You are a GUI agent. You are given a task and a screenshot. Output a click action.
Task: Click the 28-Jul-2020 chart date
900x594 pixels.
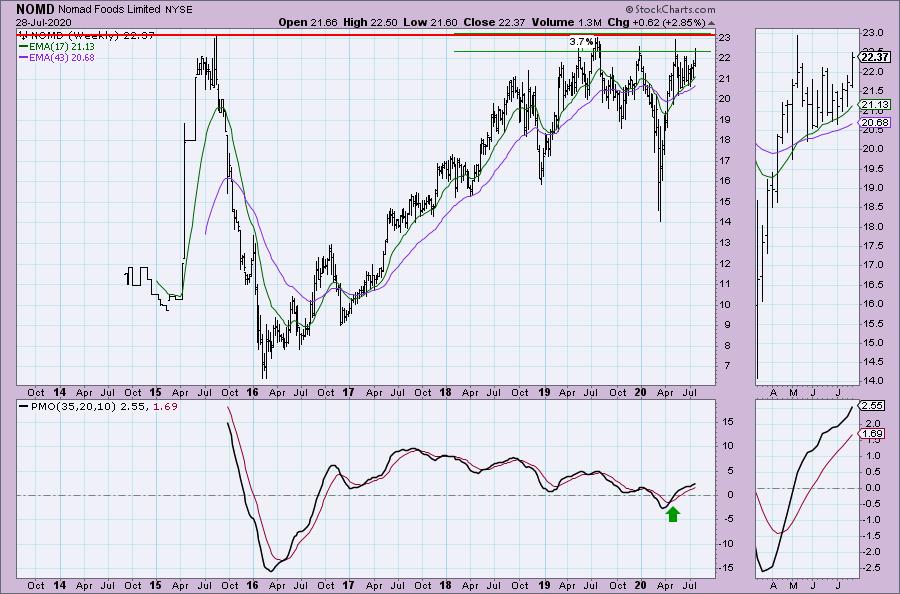44,22
